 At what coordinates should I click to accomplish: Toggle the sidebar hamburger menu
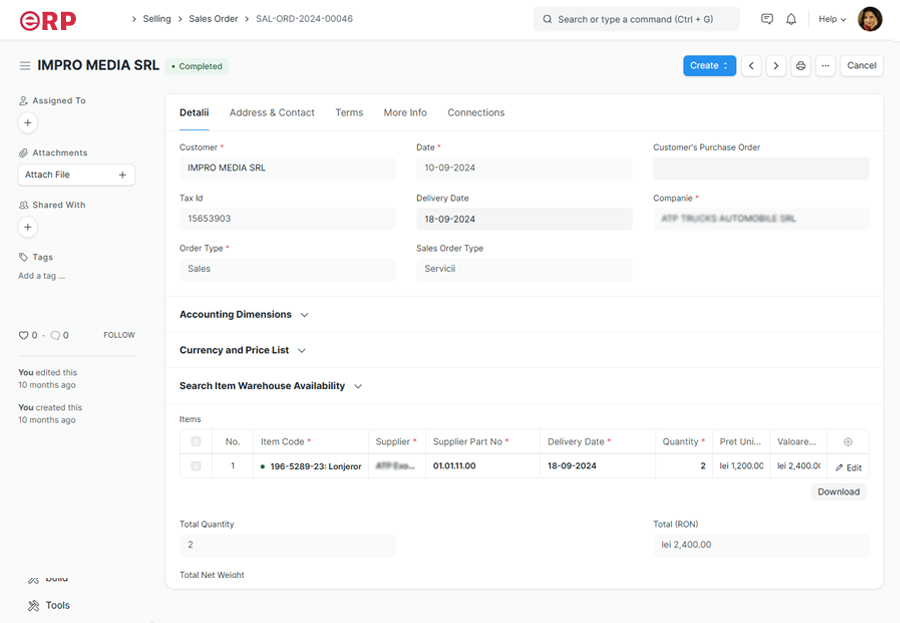[x=25, y=66]
